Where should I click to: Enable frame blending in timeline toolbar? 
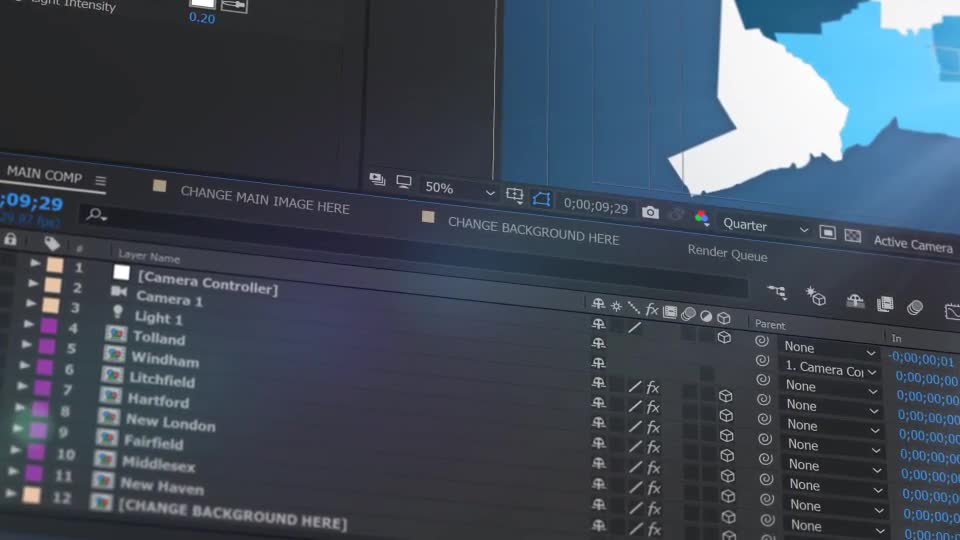[885, 304]
